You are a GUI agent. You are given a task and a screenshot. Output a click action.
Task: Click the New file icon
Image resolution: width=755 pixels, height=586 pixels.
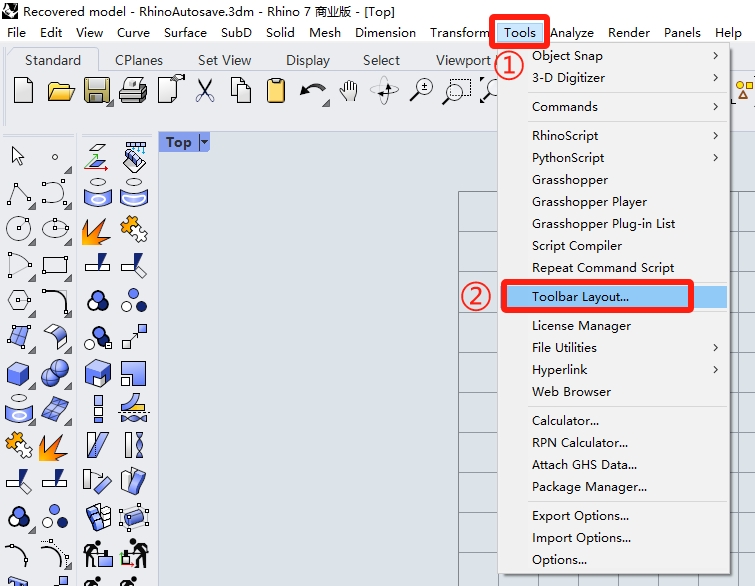(x=24, y=91)
